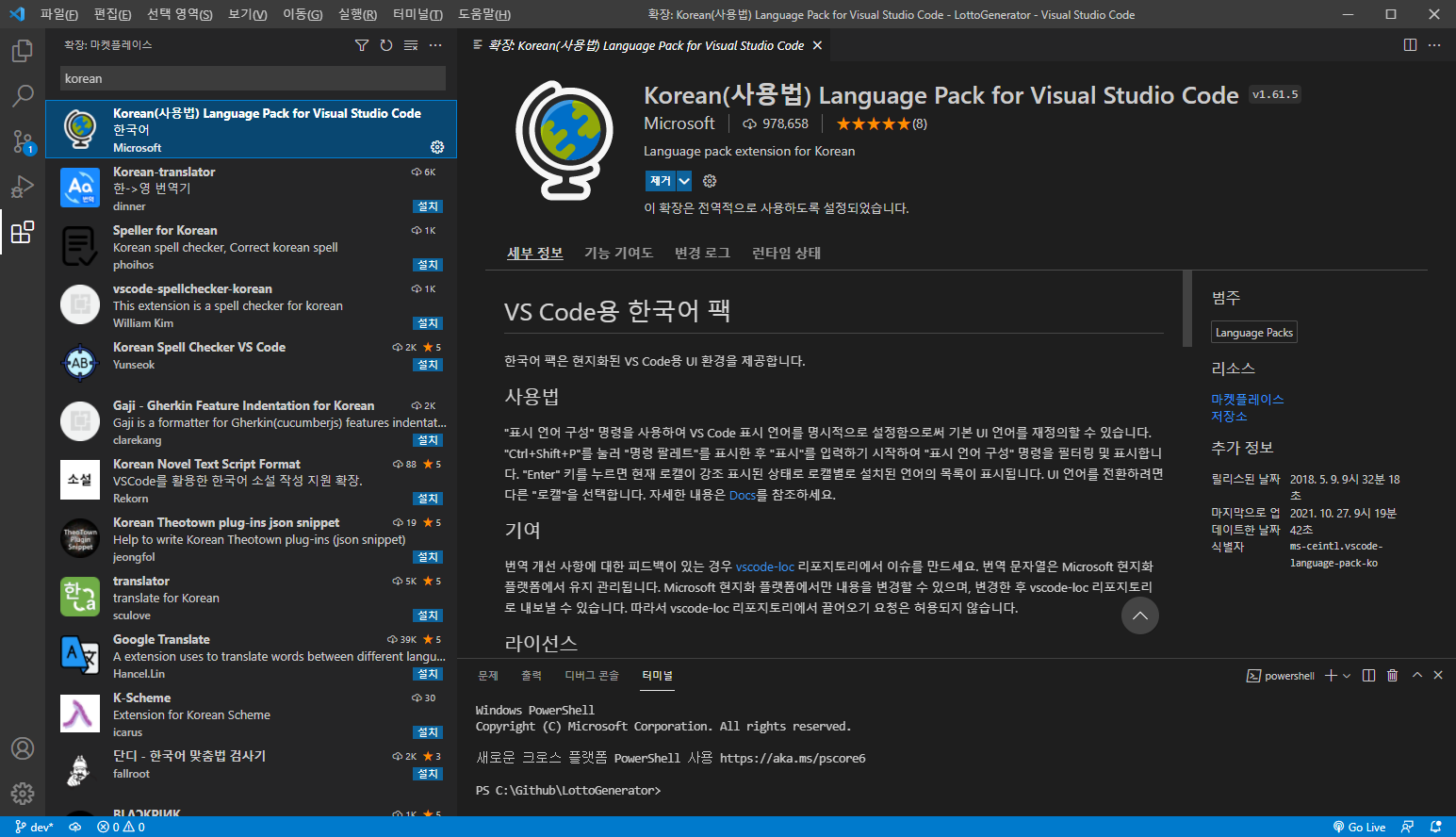This screenshot has height=837, width=1456.
Task: Click the publish changes cloud icon in status bar
Action: 75,827
